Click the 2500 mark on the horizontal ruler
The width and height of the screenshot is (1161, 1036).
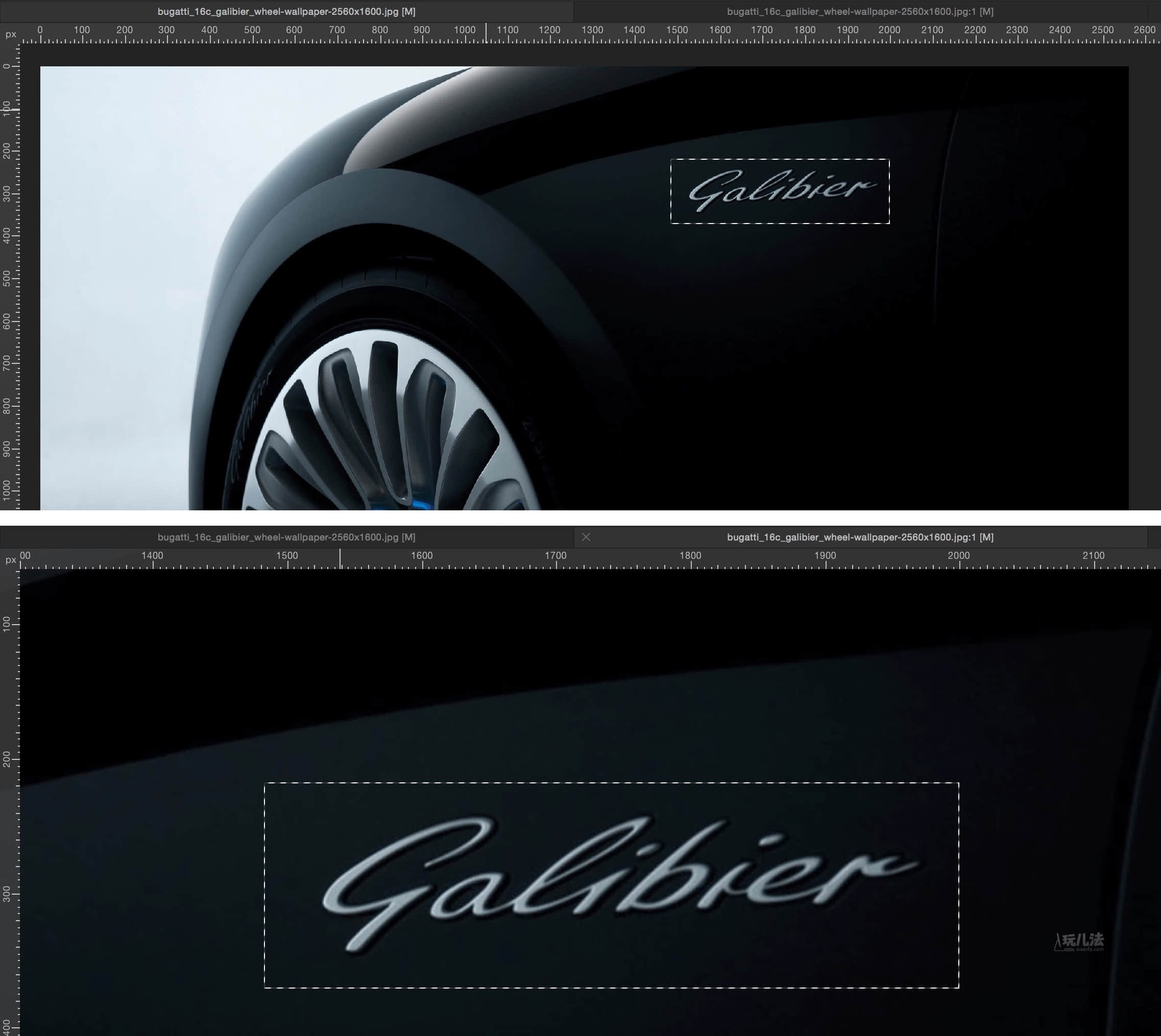(1102, 30)
